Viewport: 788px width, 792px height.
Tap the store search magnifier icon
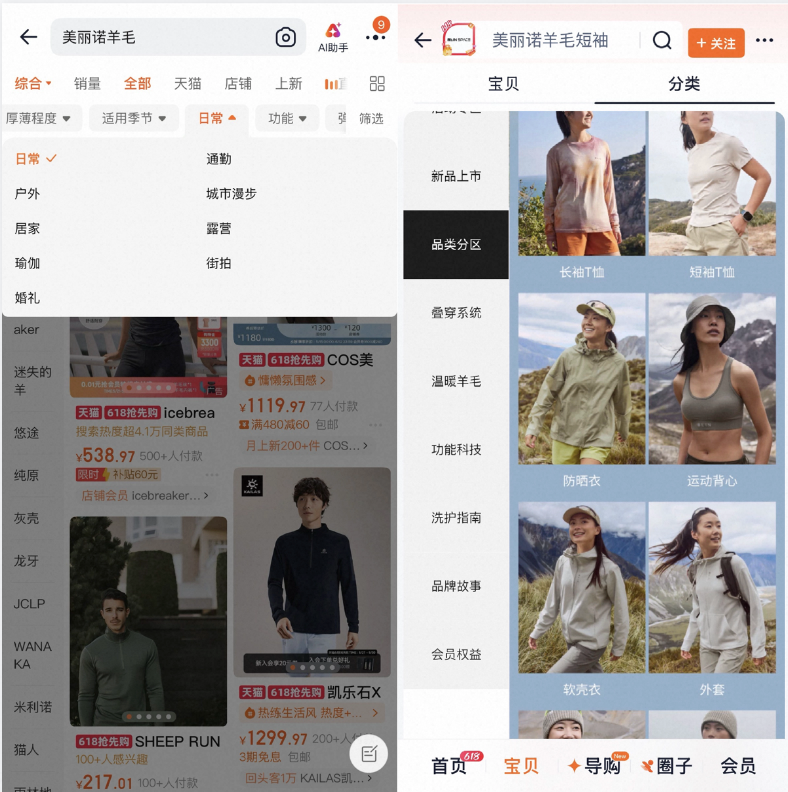(662, 40)
